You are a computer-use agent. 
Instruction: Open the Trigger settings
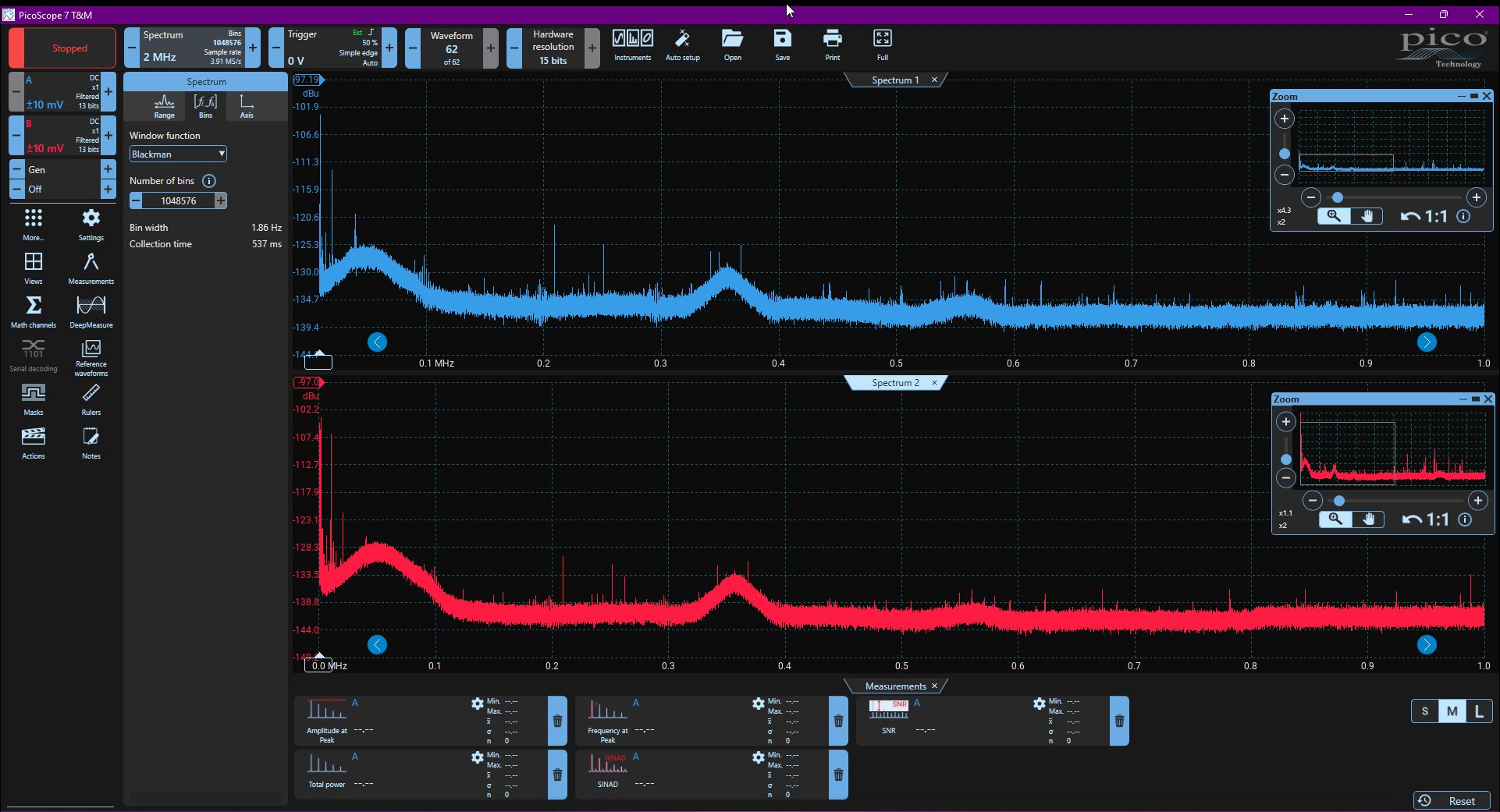pos(332,48)
